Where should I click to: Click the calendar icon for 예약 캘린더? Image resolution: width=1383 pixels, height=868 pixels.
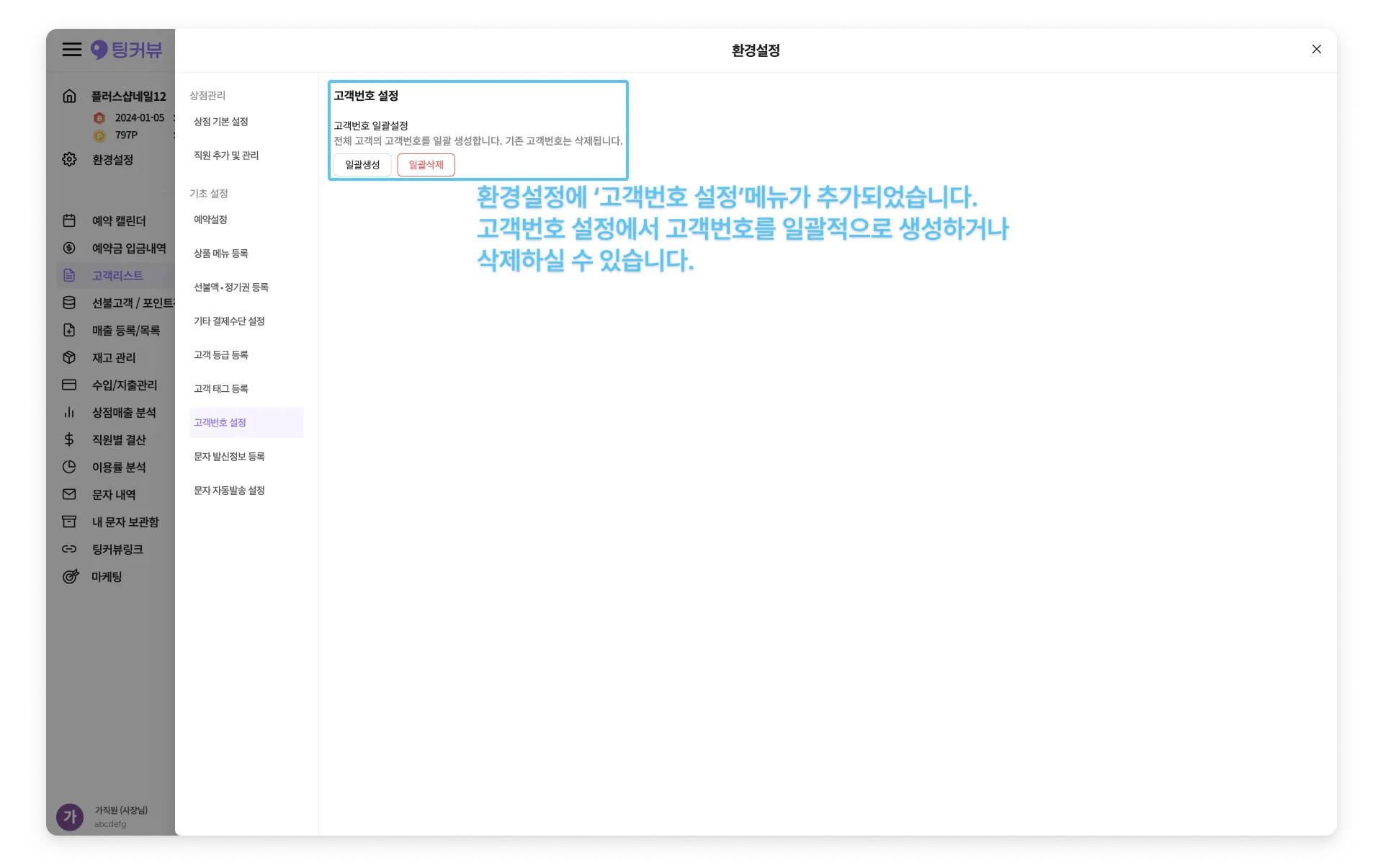[69, 220]
